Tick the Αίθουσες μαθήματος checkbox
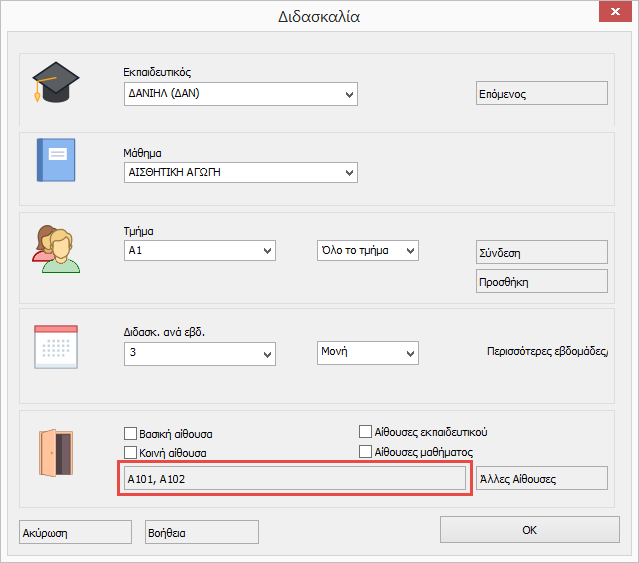 tap(366, 452)
